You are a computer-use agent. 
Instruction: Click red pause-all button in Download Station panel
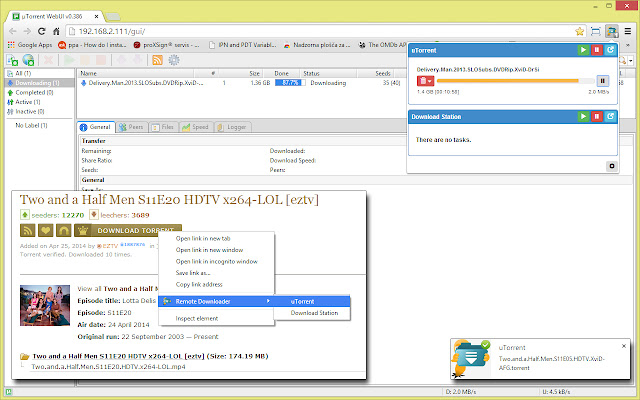[x=597, y=116]
